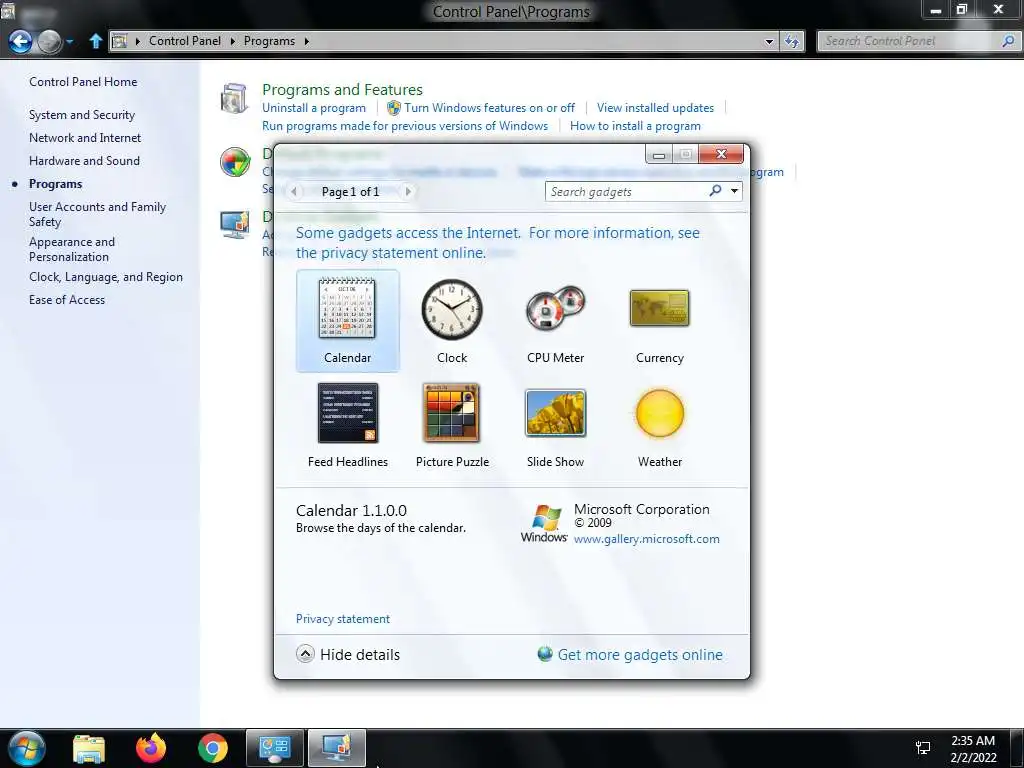Click the Search Control Panel field
Screen dimensions: 1024x768
tap(908, 41)
